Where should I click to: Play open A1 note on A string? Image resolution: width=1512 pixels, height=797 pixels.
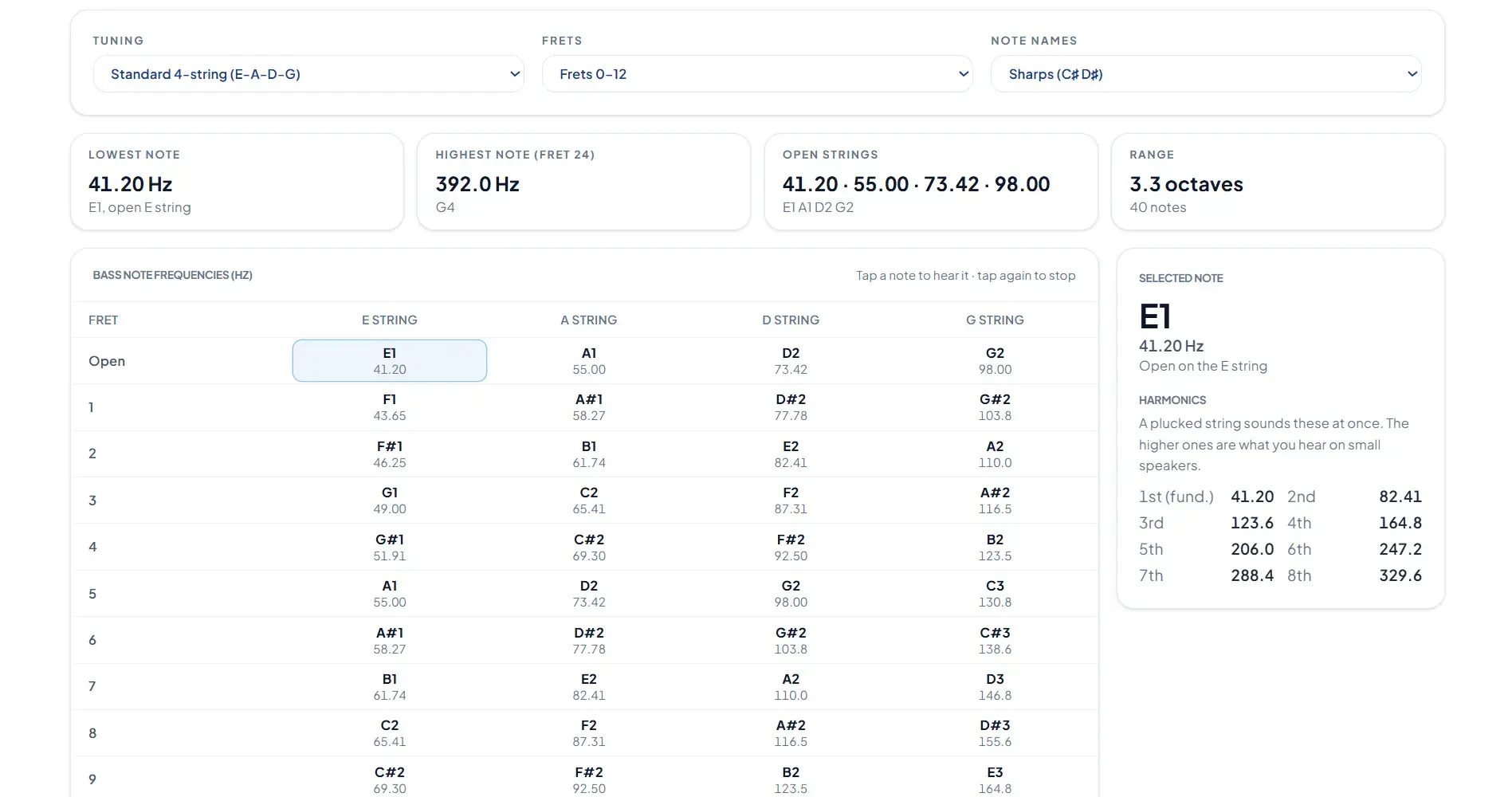tap(589, 361)
